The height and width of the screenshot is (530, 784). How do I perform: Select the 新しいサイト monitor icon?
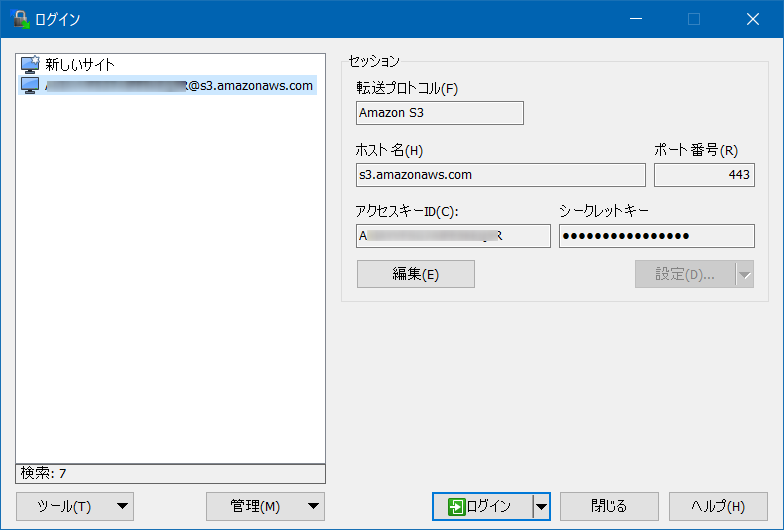point(30,64)
